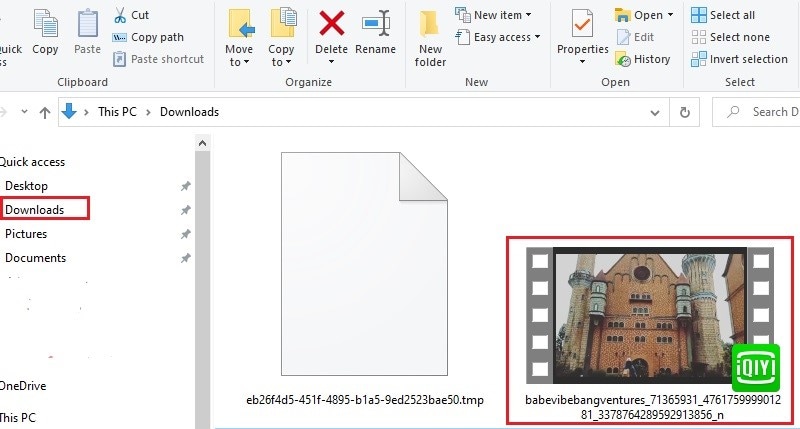The width and height of the screenshot is (800, 429).
Task: Select the castle video thumbnail
Action: pos(651,315)
